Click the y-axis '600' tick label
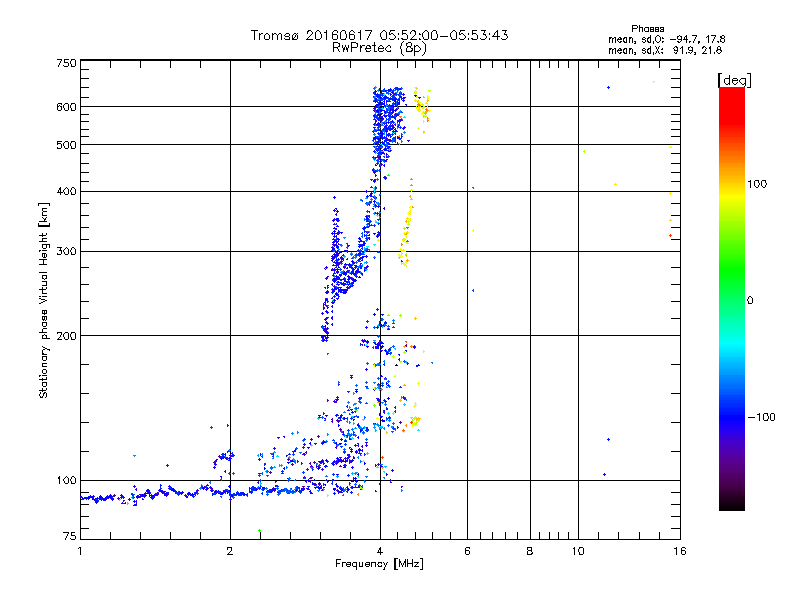The height and width of the screenshot is (600, 800). click(66, 107)
